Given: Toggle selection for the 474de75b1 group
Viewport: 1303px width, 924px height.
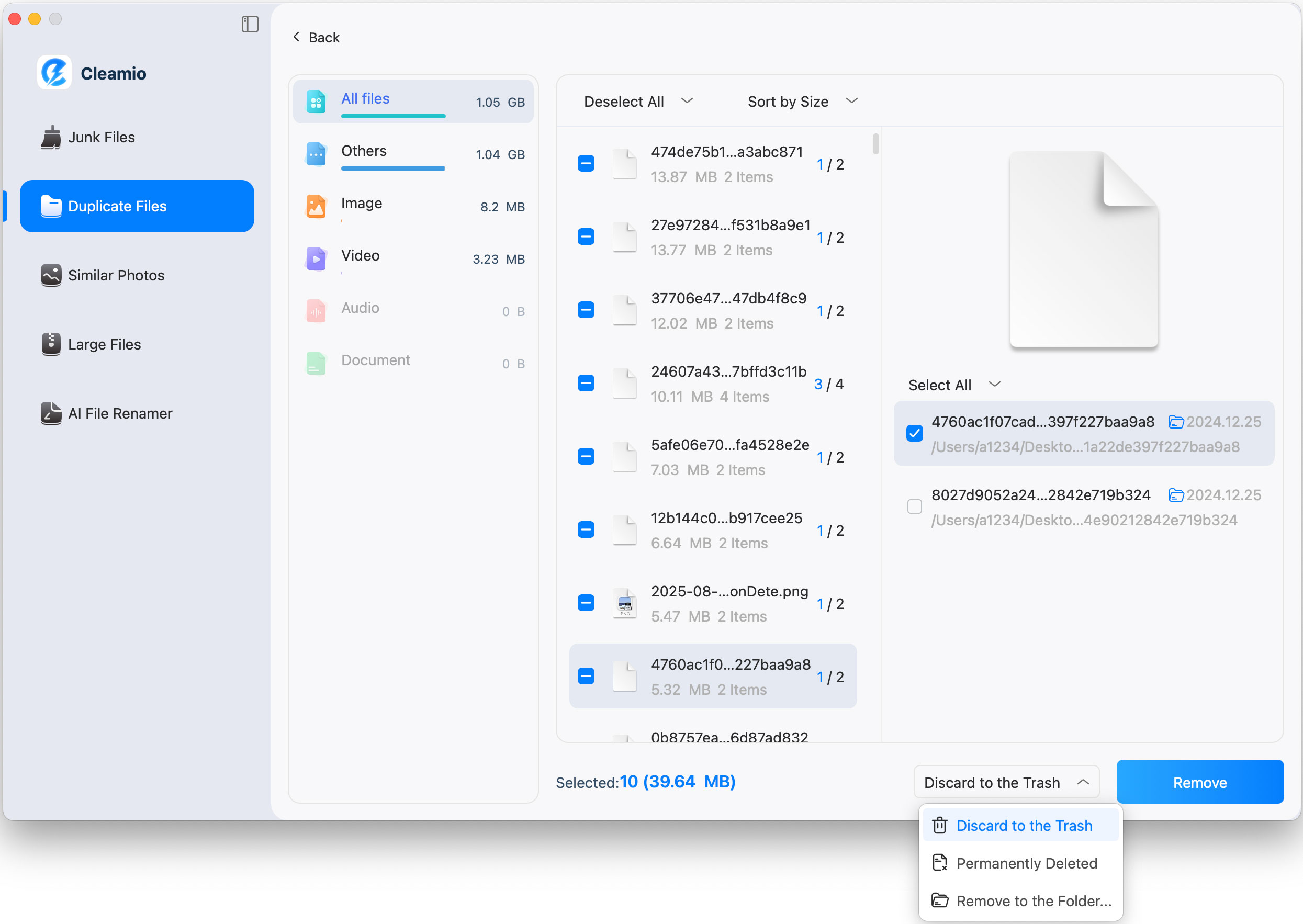Looking at the screenshot, I should (586, 163).
